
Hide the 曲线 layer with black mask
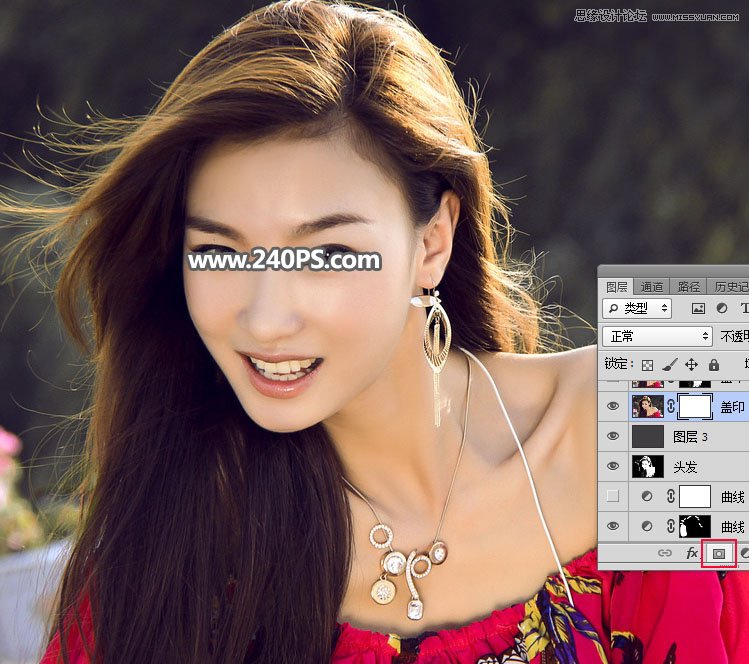(x=613, y=526)
